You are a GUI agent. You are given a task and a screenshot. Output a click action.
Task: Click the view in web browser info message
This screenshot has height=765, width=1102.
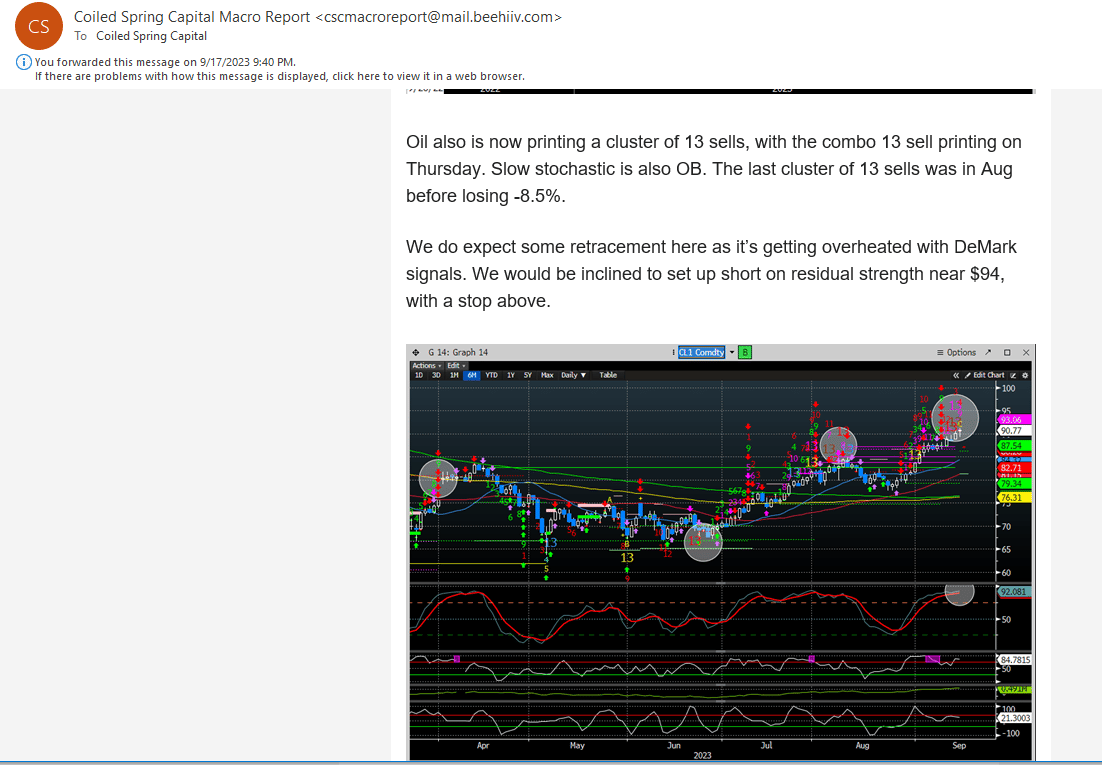pos(280,76)
